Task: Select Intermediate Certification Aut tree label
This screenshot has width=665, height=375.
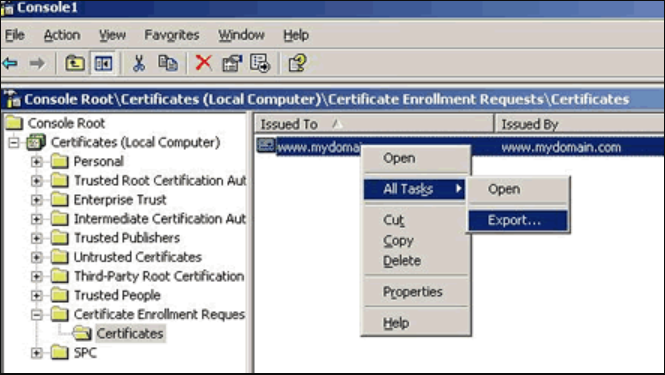Action: tap(160, 218)
